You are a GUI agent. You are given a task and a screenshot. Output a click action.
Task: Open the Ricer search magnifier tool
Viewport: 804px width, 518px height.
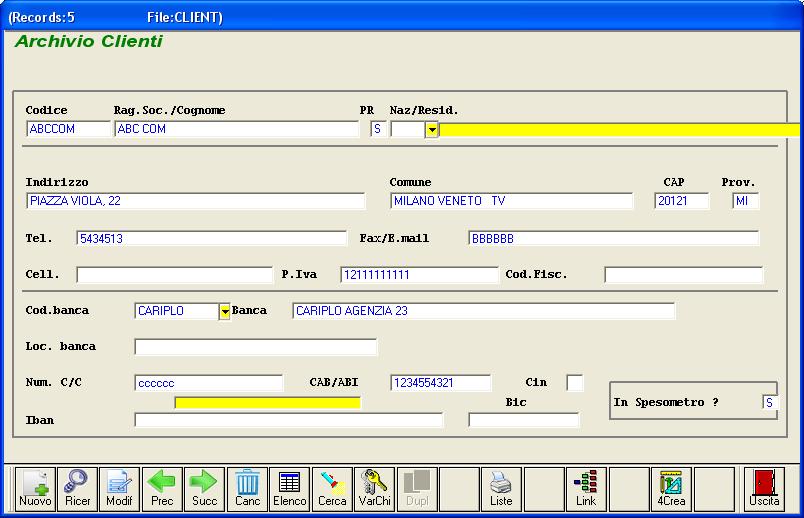(77, 489)
